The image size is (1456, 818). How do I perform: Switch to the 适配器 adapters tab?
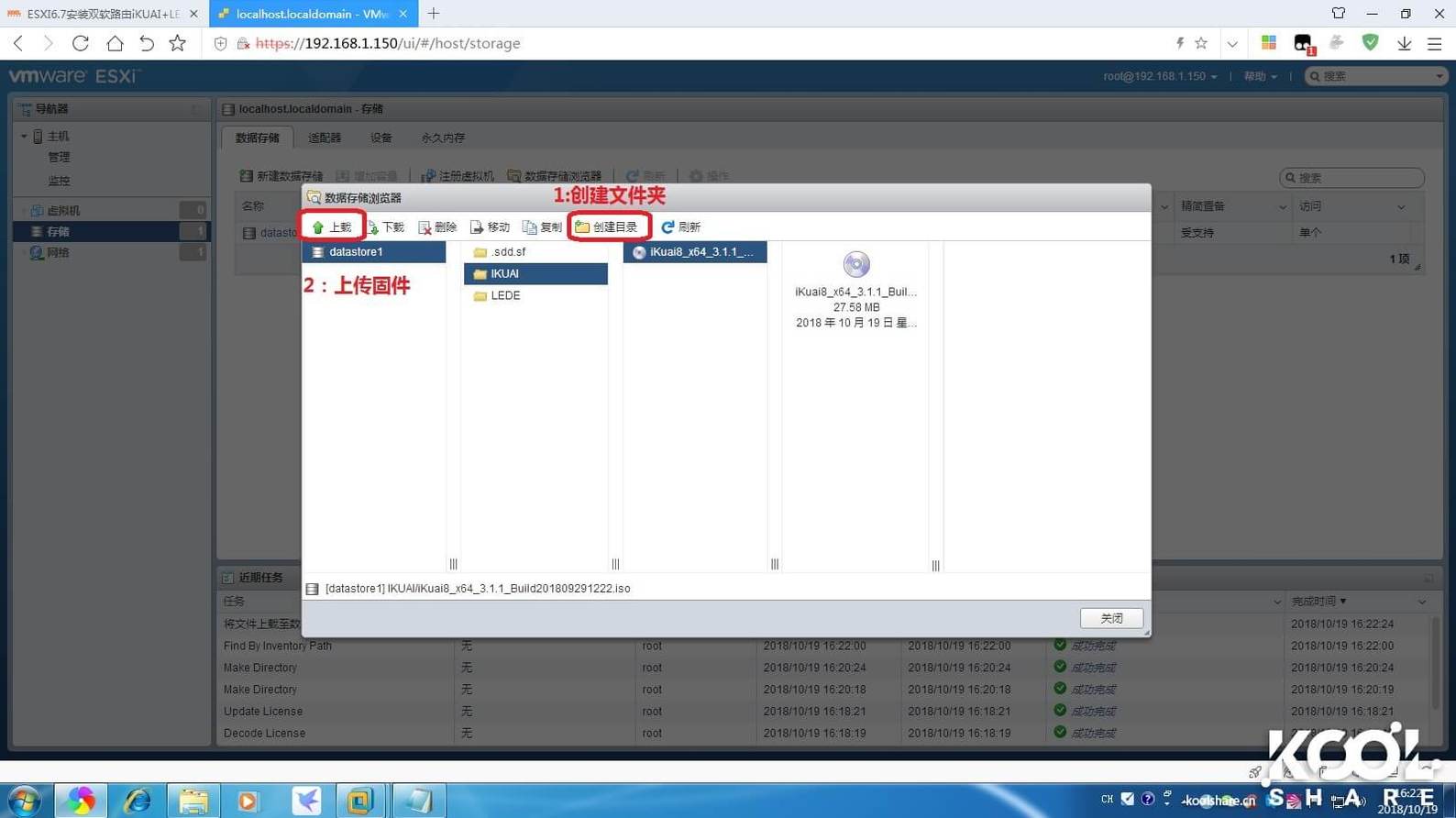(x=325, y=138)
